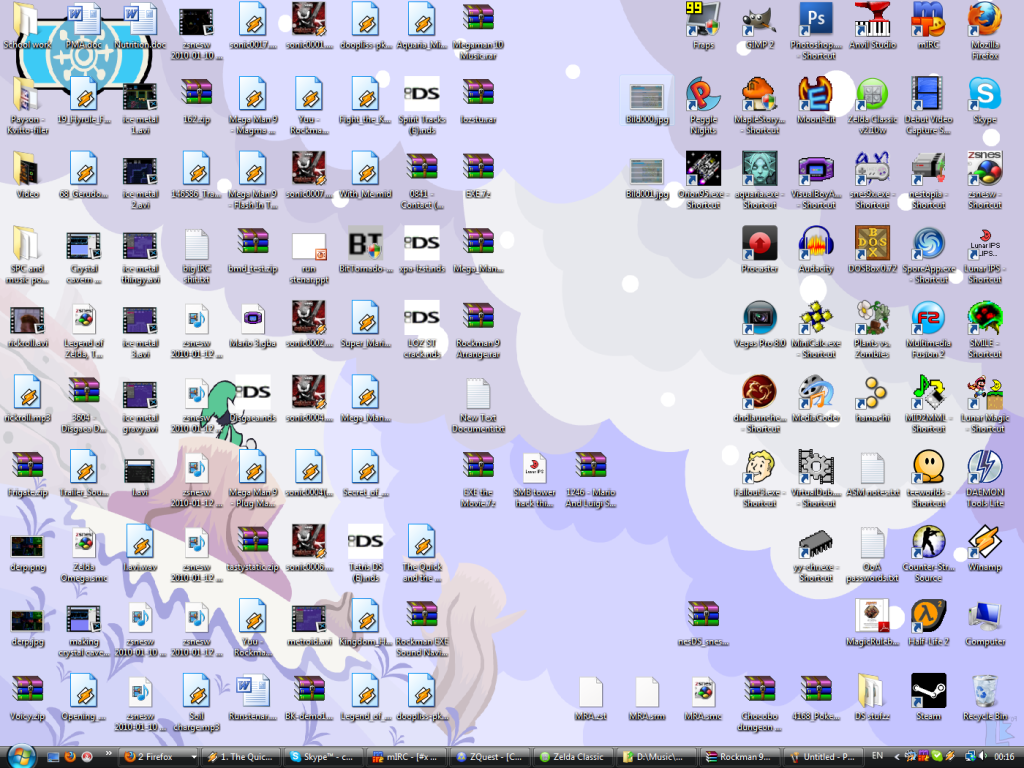The width and height of the screenshot is (1024, 768).
Task: Open the GIMP 2 desktop shortcut
Action: tap(759, 21)
